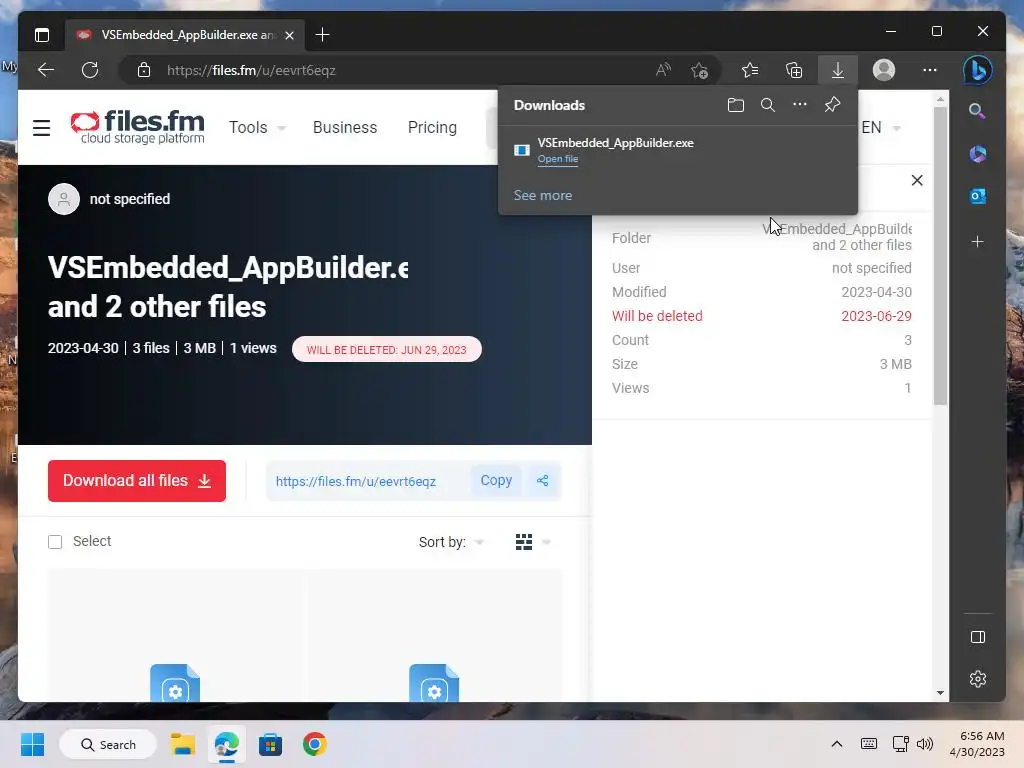This screenshot has height=768, width=1024.
Task: Launch Google Chrome from taskbar
Action: [314, 744]
